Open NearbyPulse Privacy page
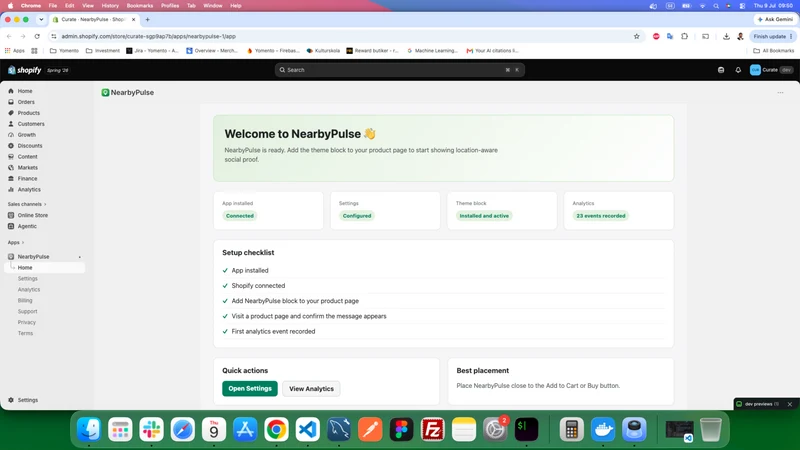 click(27, 322)
